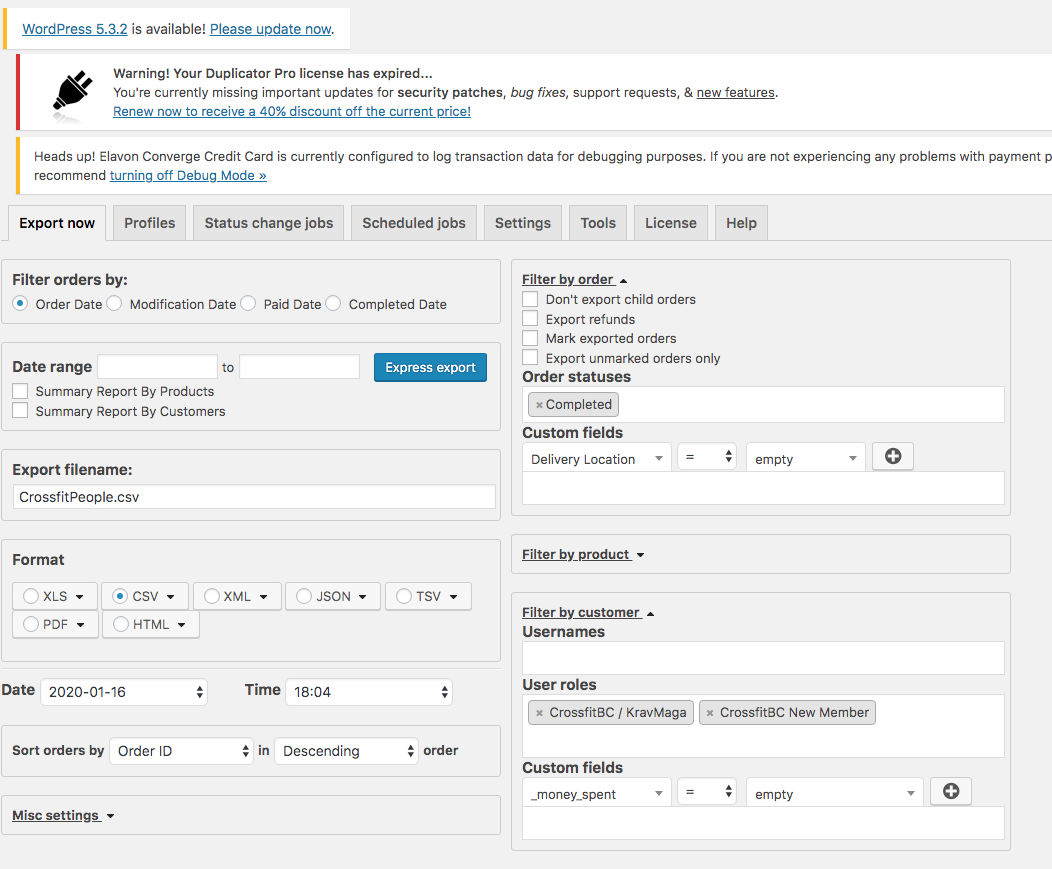Check Summary Report By Products
Screen dimensions: 1052x869
[20, 391]
